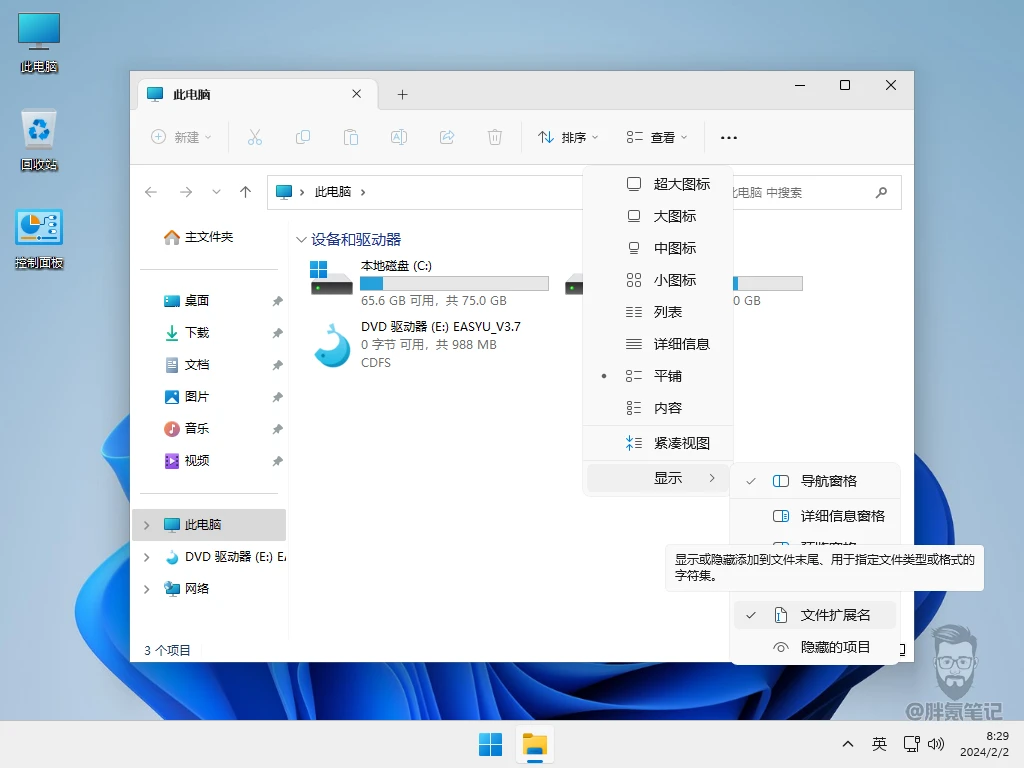Click File Explorer in taskbar

[x=535, y=744]
